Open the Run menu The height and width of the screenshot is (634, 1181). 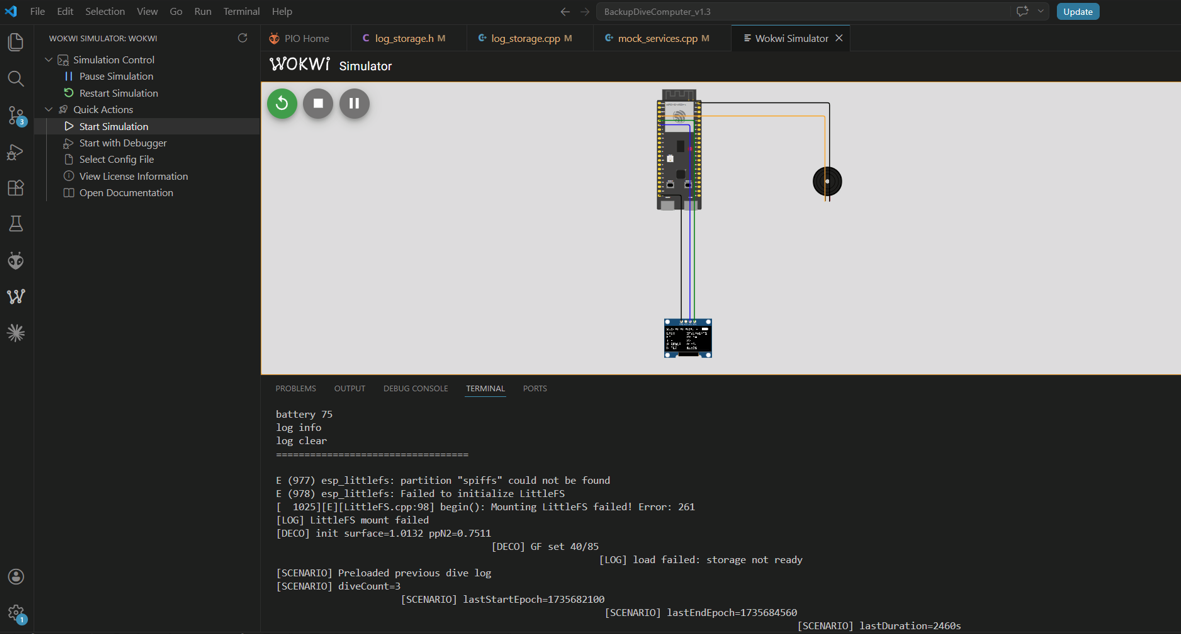[x=203, y=11]
